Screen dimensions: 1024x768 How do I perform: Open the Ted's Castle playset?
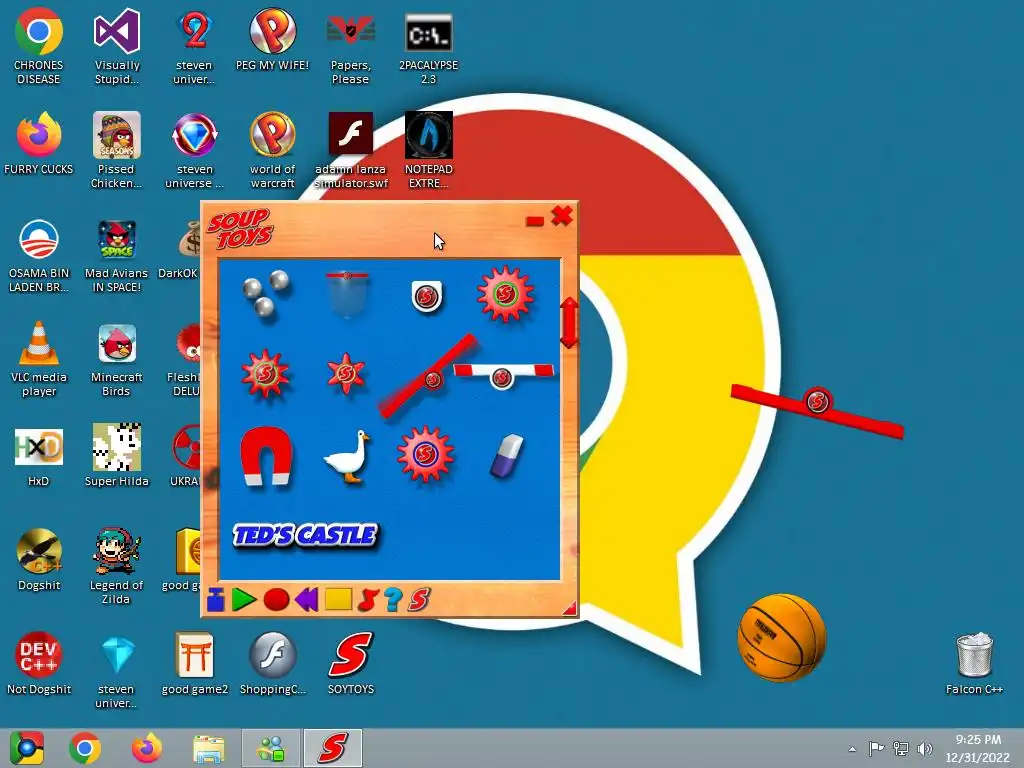click(x=305, y=535)
